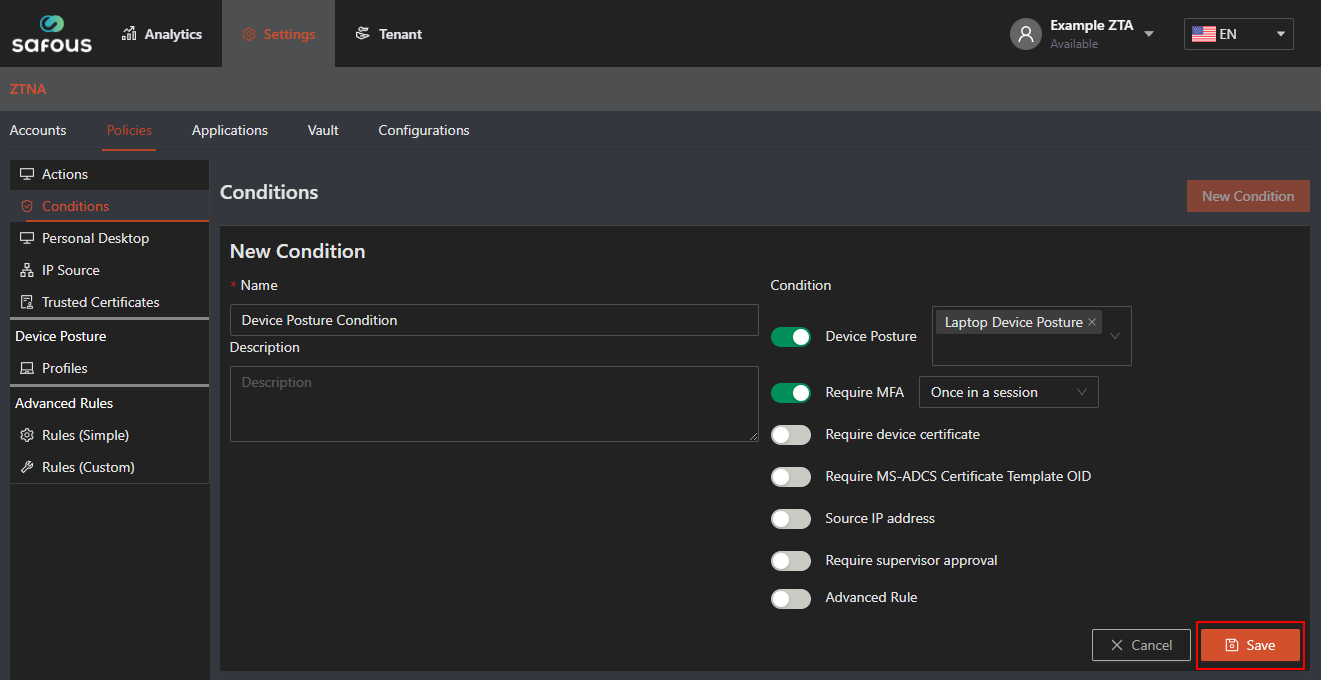Click the Analytics chart icon

click(129, 34)
